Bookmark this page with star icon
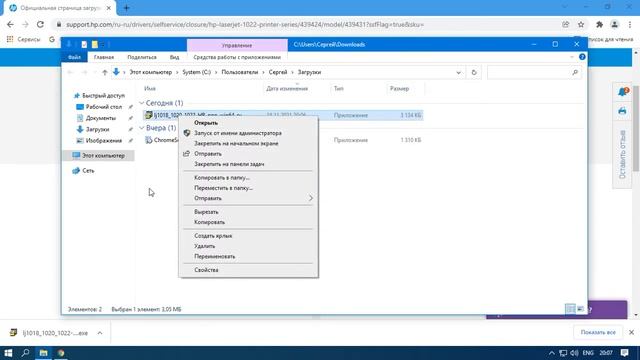This screenshot has height=360, width=640. tap(581, 24)
